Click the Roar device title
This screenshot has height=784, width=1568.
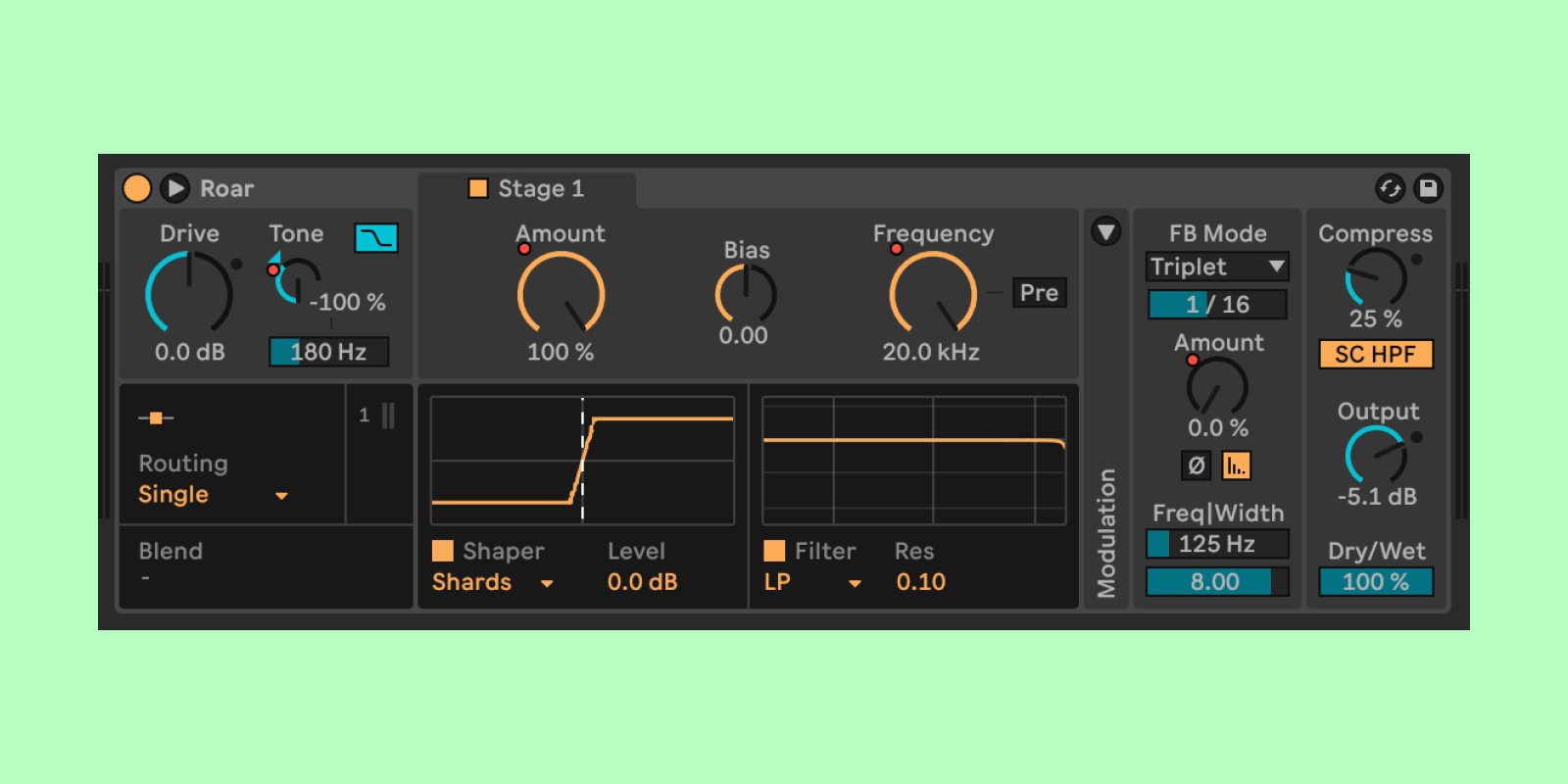227,188
